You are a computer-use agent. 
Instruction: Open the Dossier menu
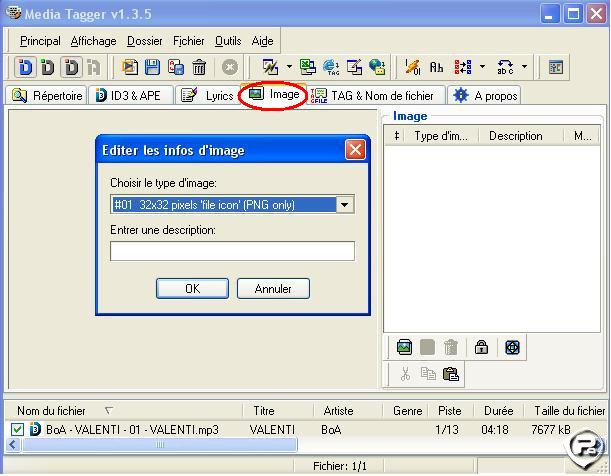tap(145, 41)
